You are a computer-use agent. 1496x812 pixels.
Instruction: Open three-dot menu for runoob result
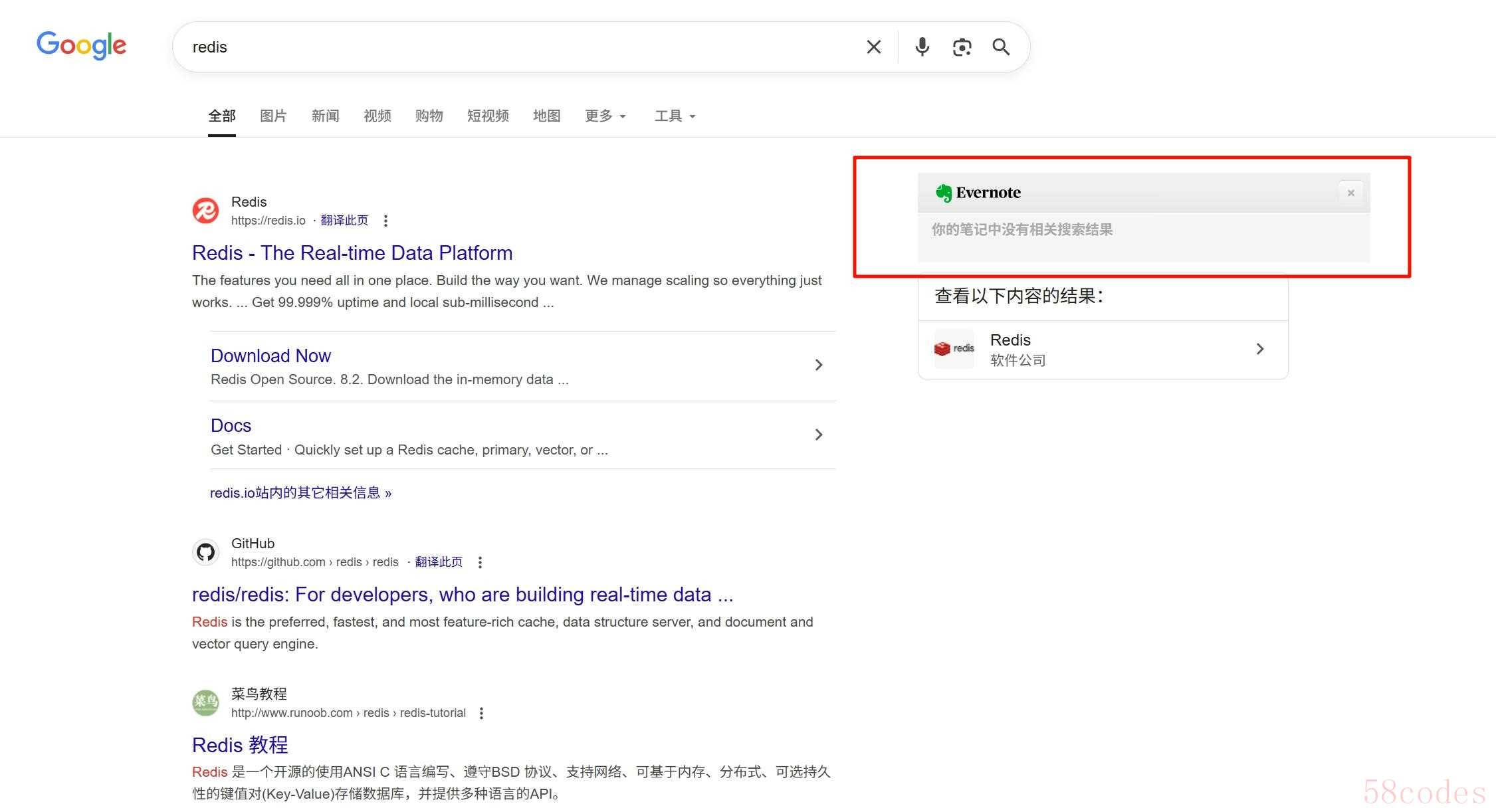(x=481, y=713)
